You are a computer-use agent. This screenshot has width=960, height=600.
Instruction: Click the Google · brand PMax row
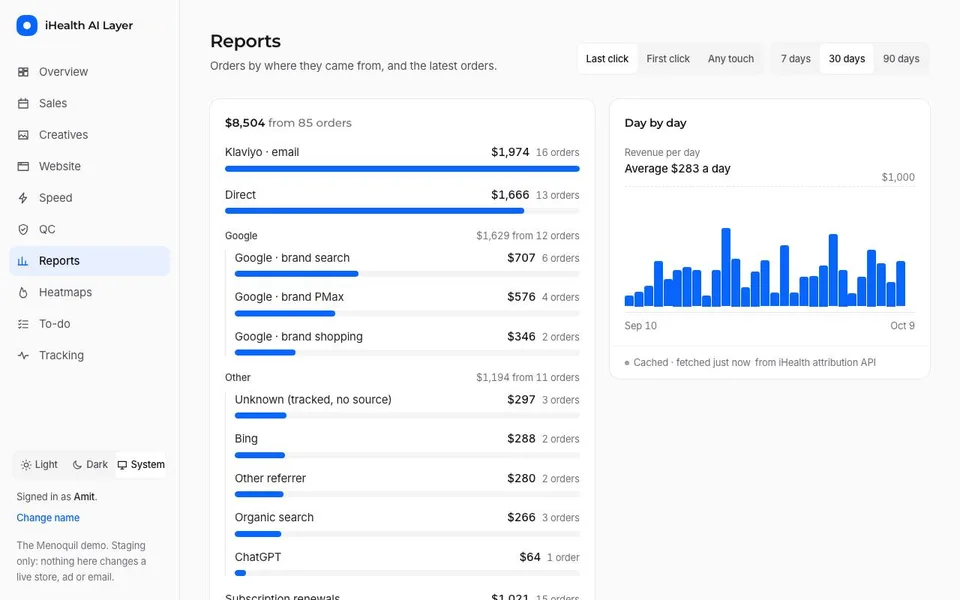click(x=407, y=304)
